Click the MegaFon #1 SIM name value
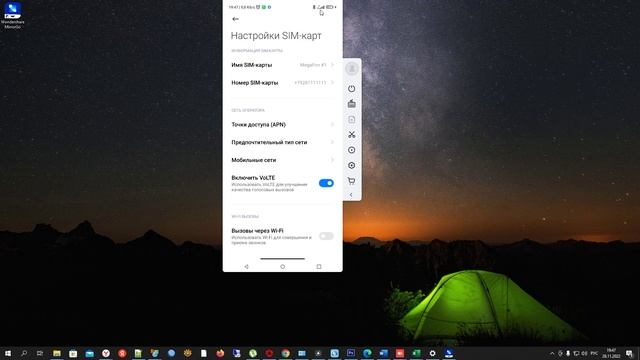 point(313,65)
